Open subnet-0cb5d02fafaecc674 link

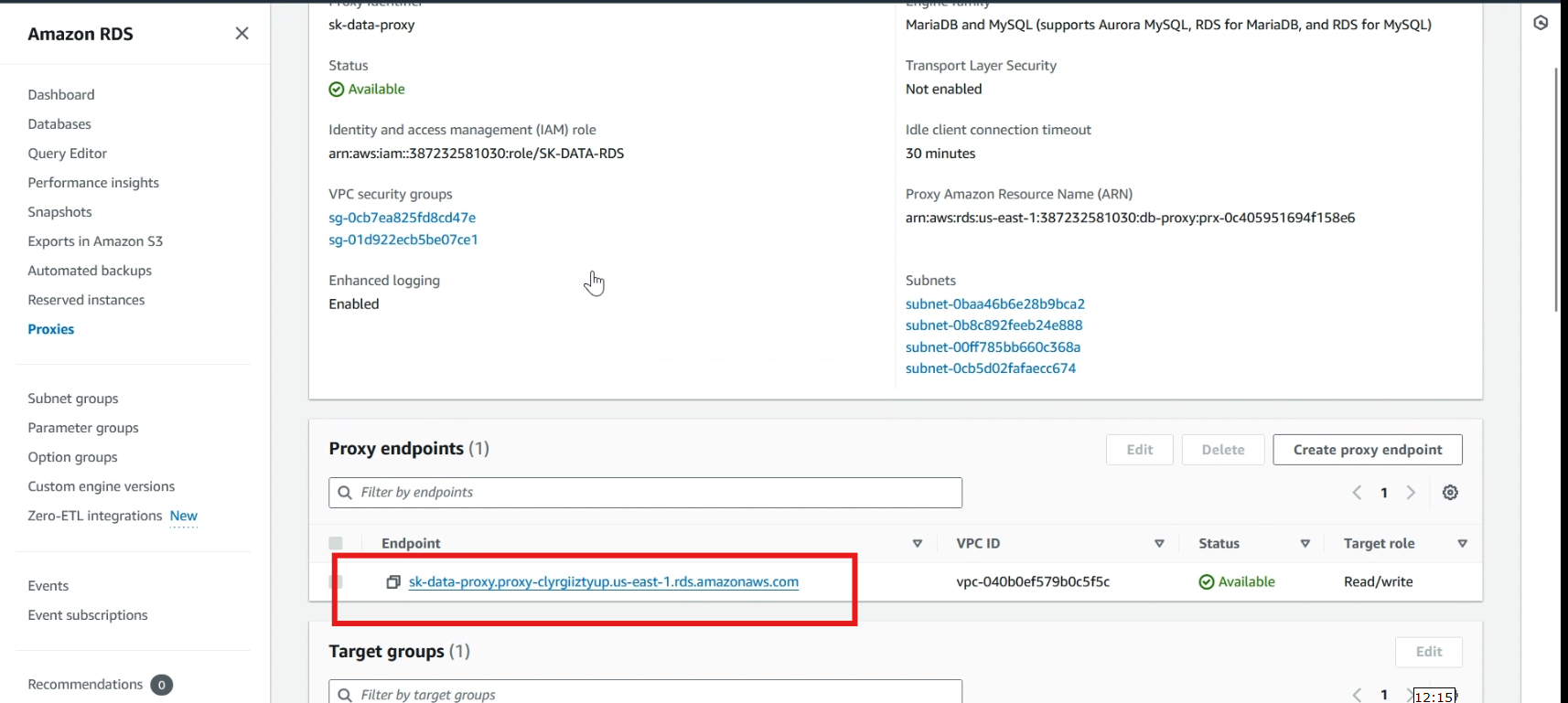[991, 368]
